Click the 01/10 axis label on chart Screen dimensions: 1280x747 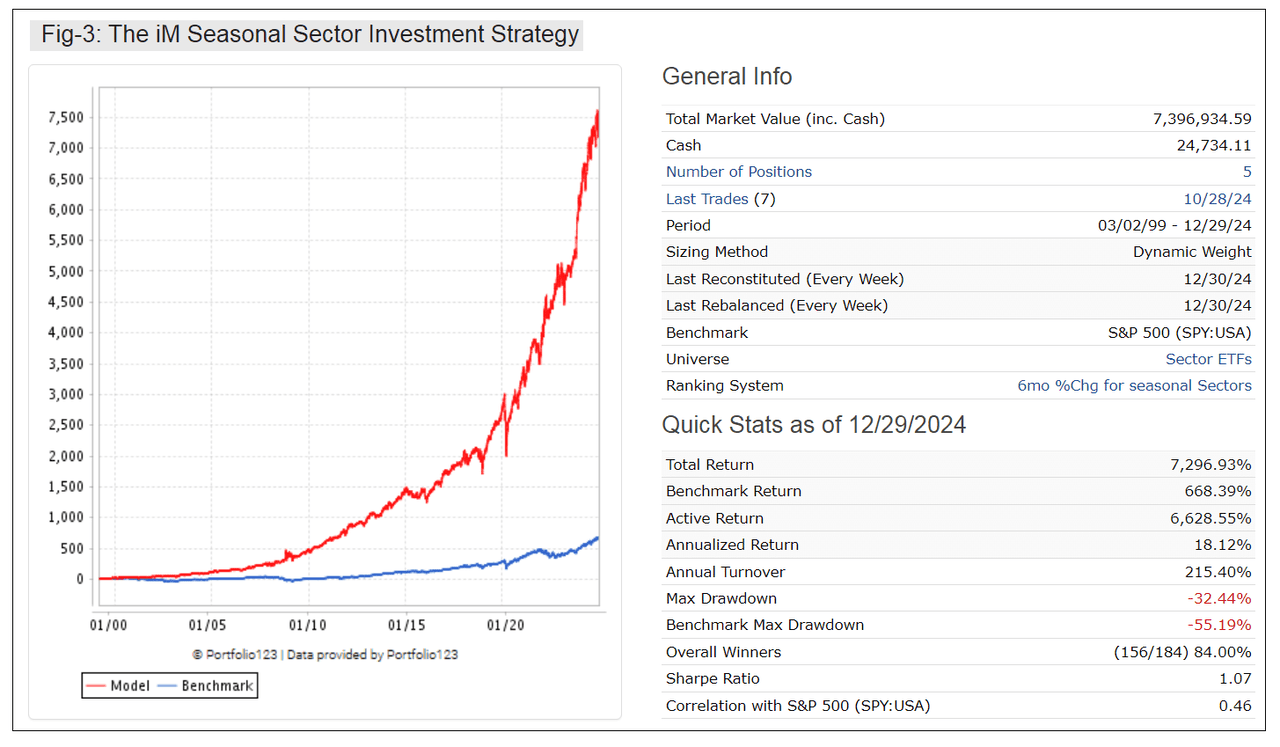tap(306, 622)
